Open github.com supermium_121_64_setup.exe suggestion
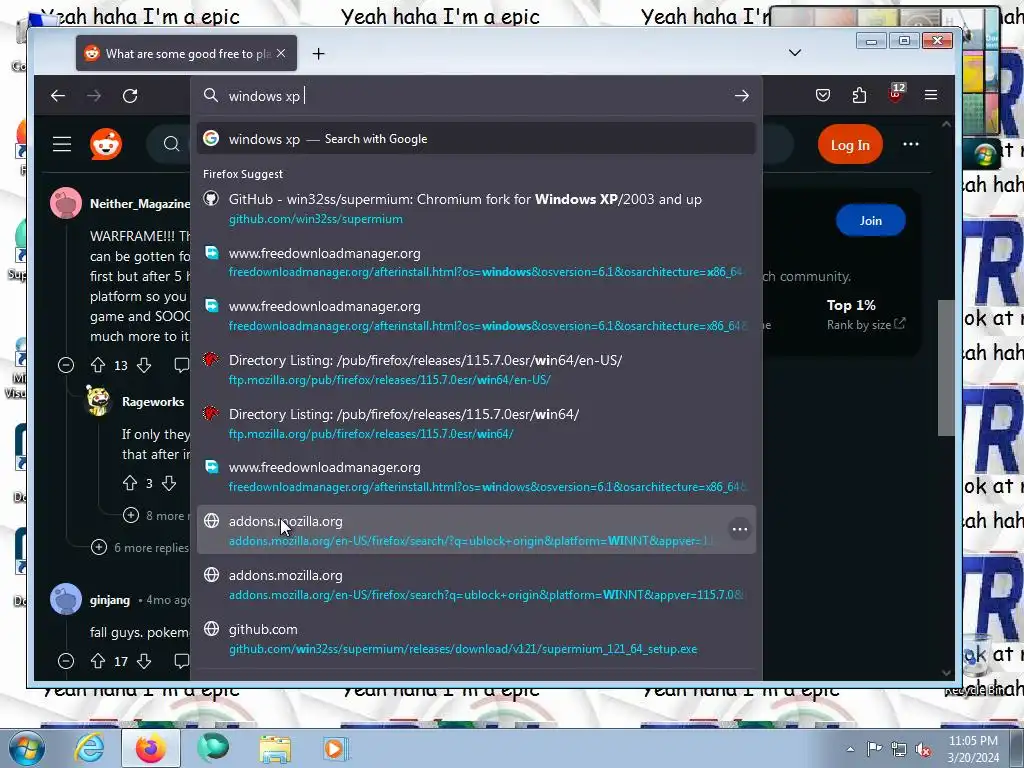 476,639
